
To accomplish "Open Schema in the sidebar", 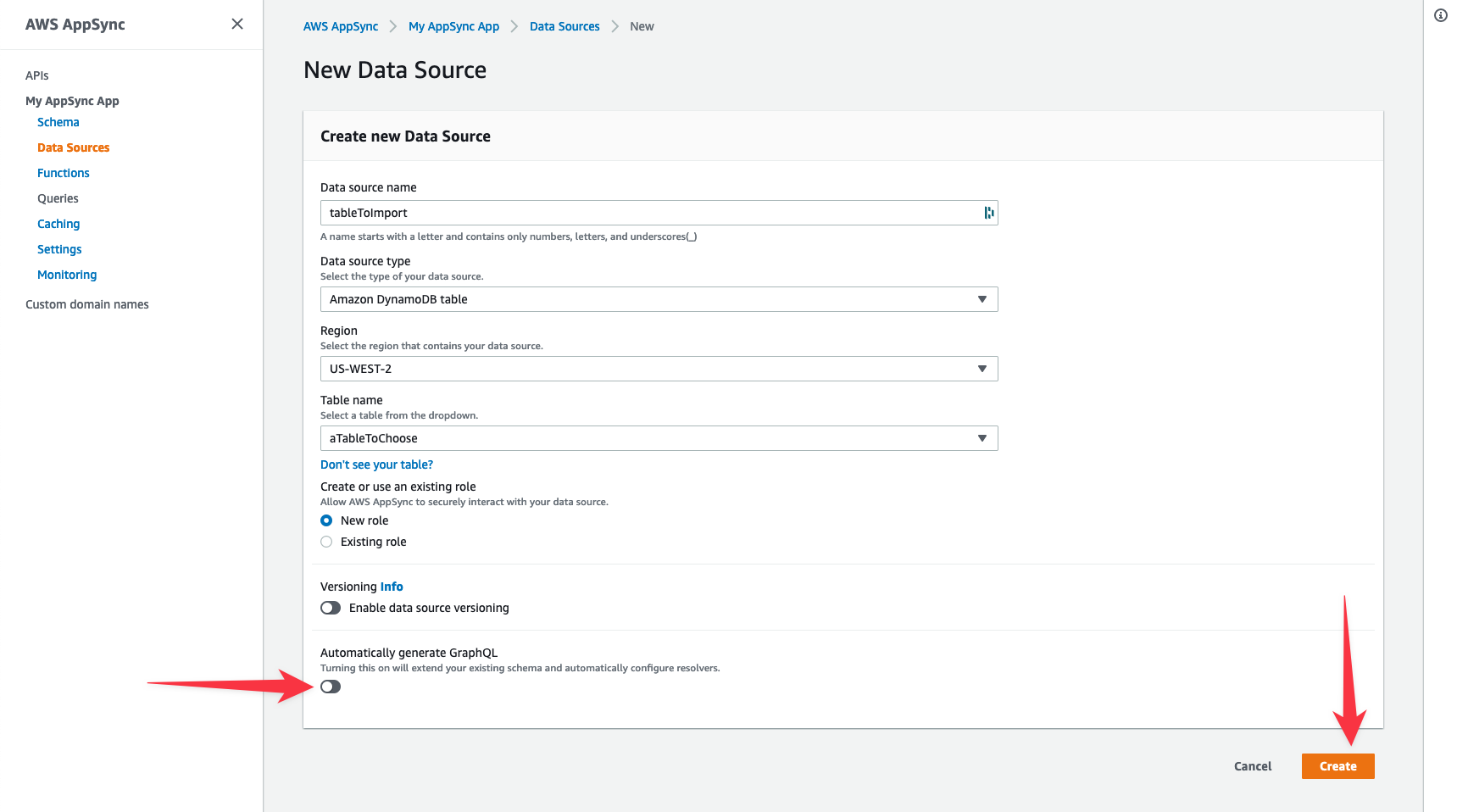I will tap(58, 122).
